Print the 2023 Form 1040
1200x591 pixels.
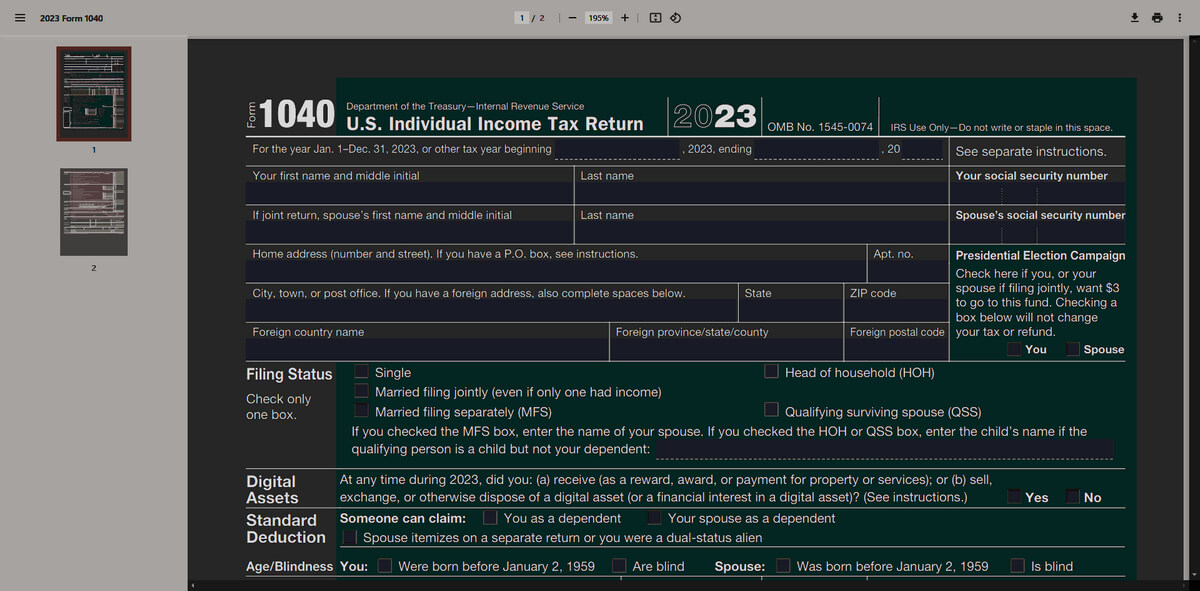pyautogui.click(x=1158, y=18)
